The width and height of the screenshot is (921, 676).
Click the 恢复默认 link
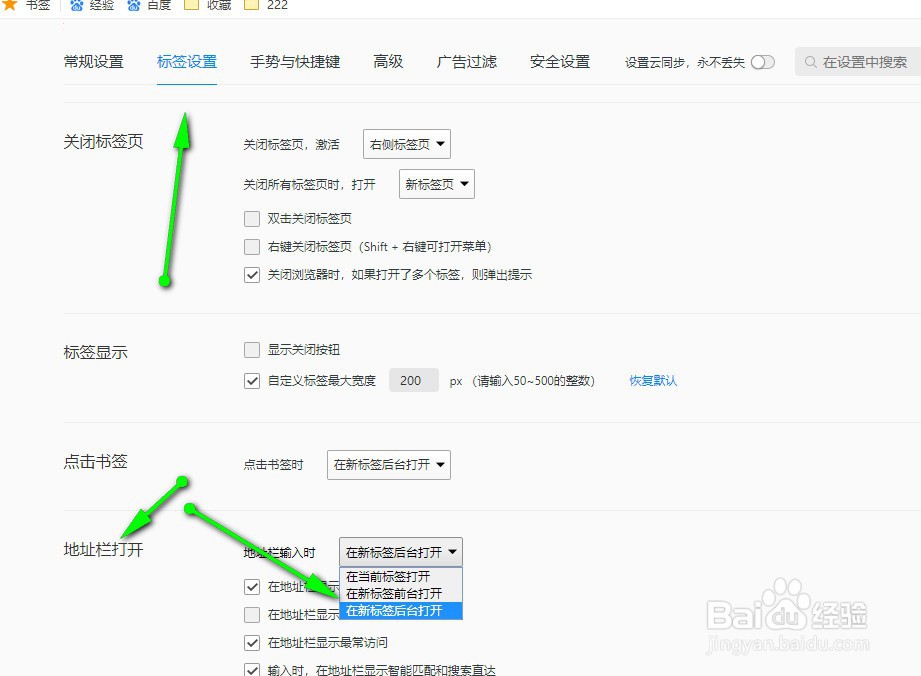[x=652, y=380]
